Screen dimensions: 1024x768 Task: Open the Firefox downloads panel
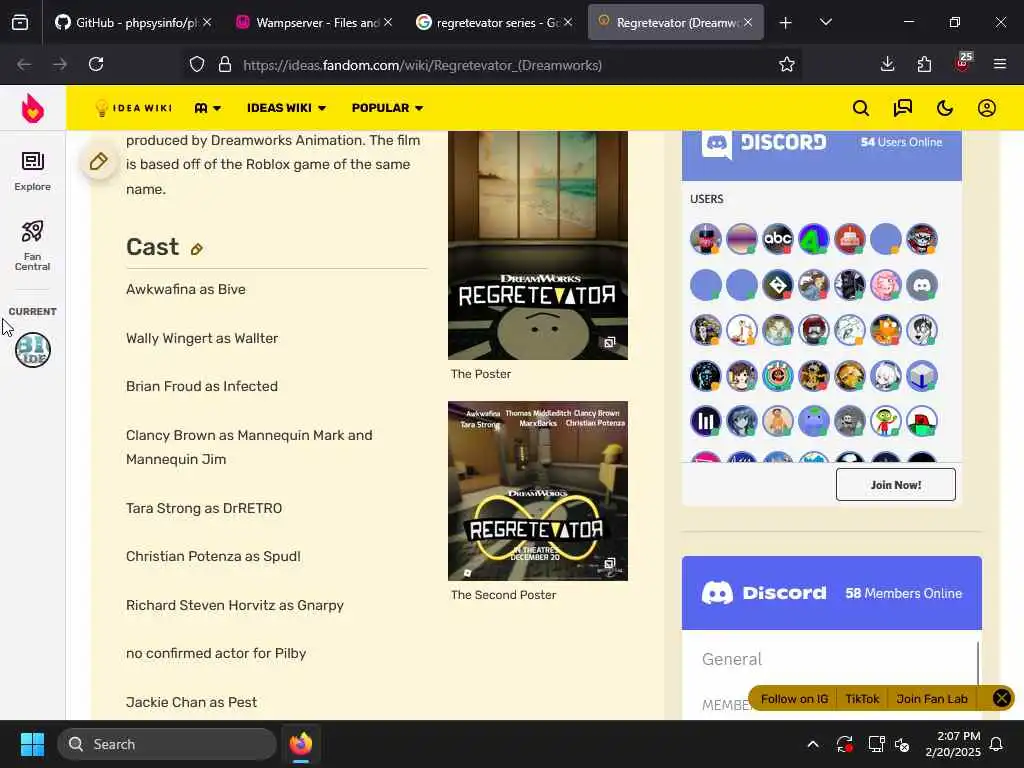pyautogui.click(x=888, y=64)
